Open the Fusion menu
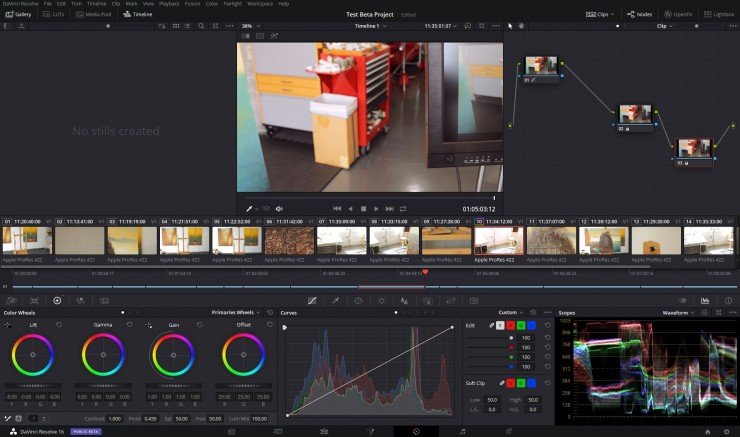Screen dimensions: 740x437 (x=192, y=4)
